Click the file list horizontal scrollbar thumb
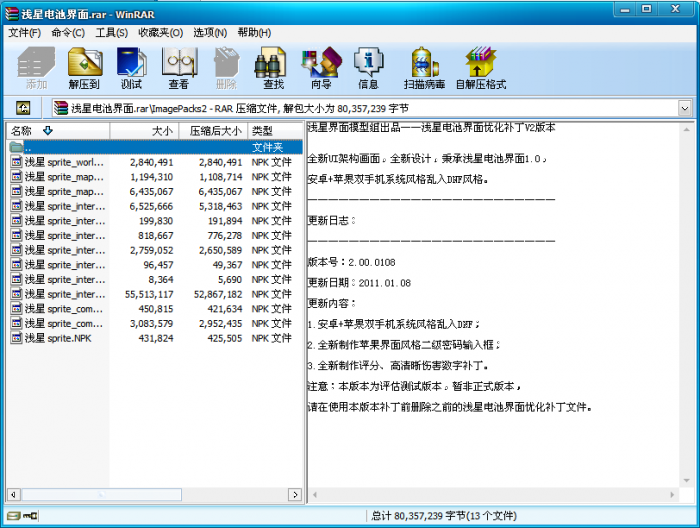The image size is (700, 528). coord(102,494)
